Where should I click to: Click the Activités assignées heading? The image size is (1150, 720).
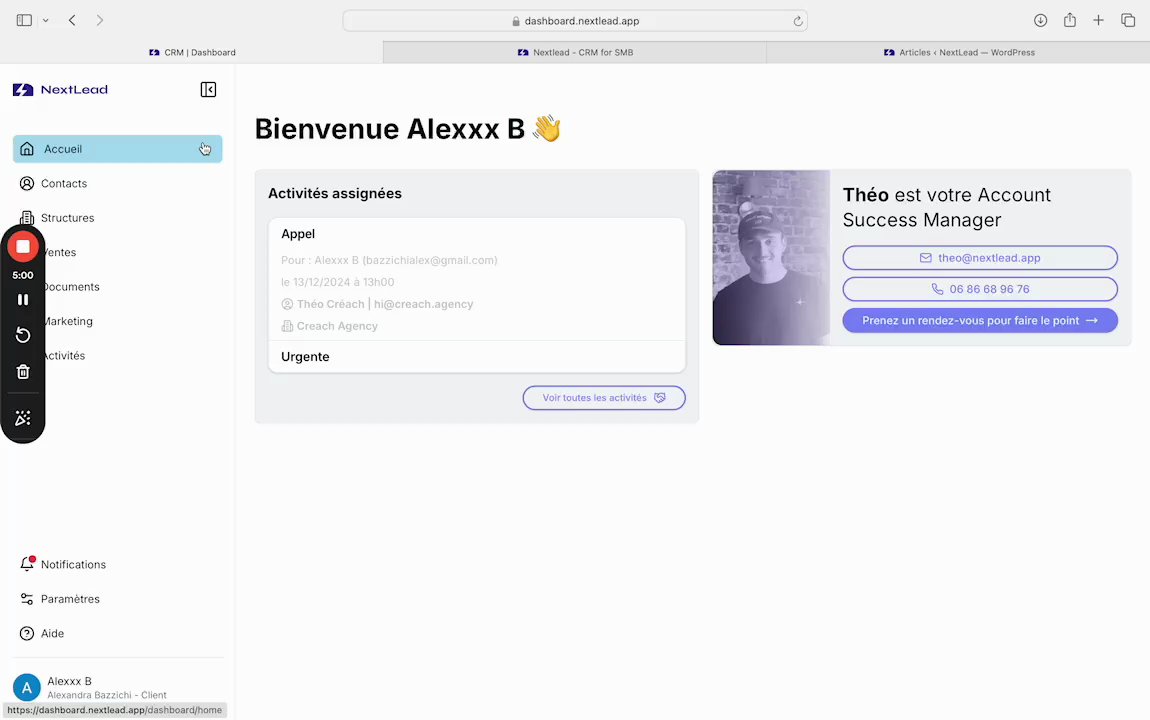334,194
